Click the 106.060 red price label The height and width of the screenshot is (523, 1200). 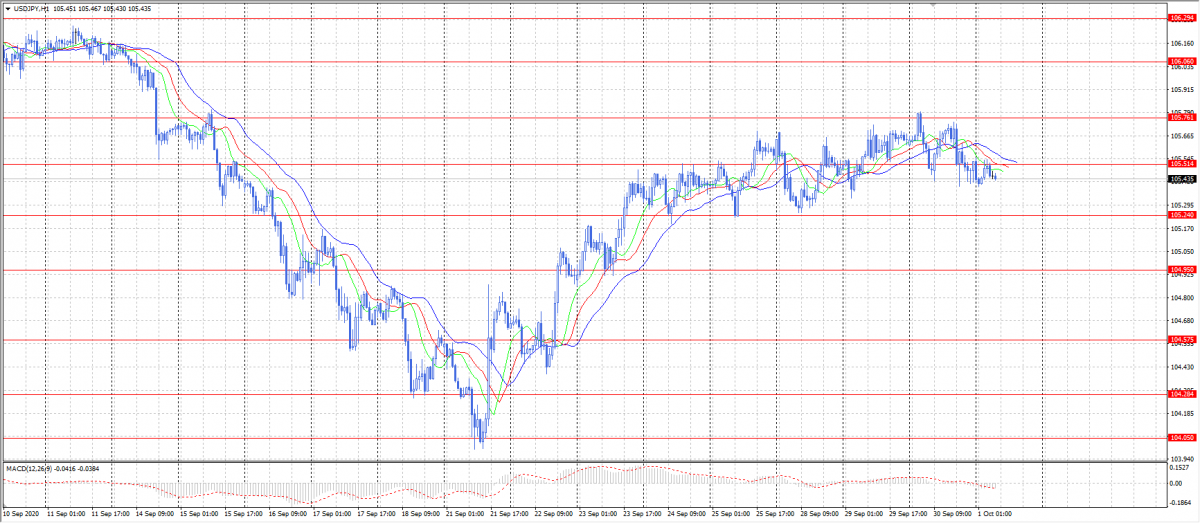click(1182, 61)
